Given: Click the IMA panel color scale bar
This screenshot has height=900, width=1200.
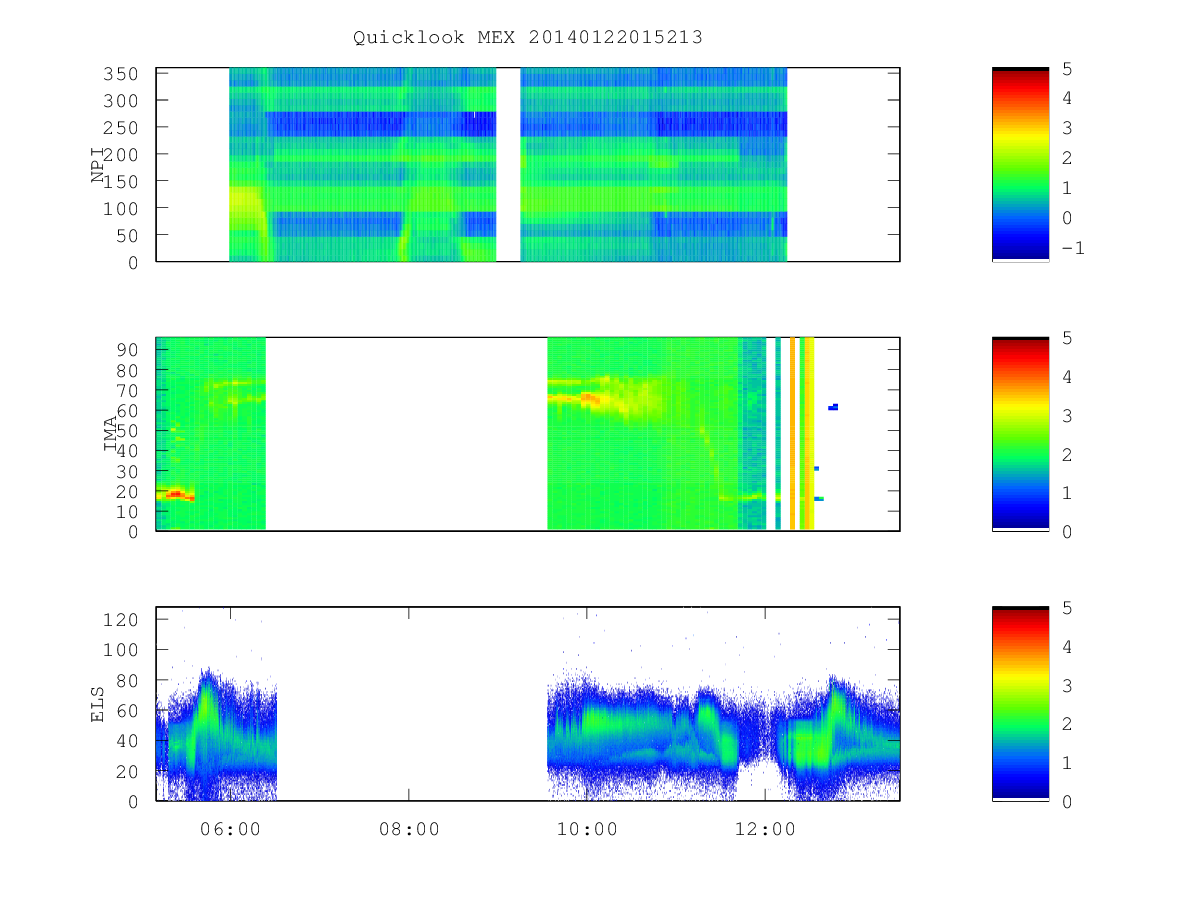Looking at the screenshot, I should [x=1020, y=434].
